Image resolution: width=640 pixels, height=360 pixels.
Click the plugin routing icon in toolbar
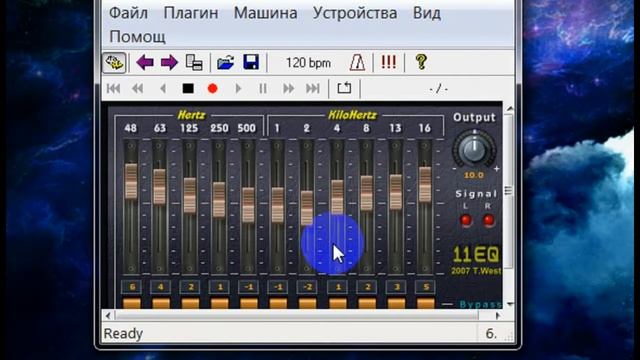(113, 63)
